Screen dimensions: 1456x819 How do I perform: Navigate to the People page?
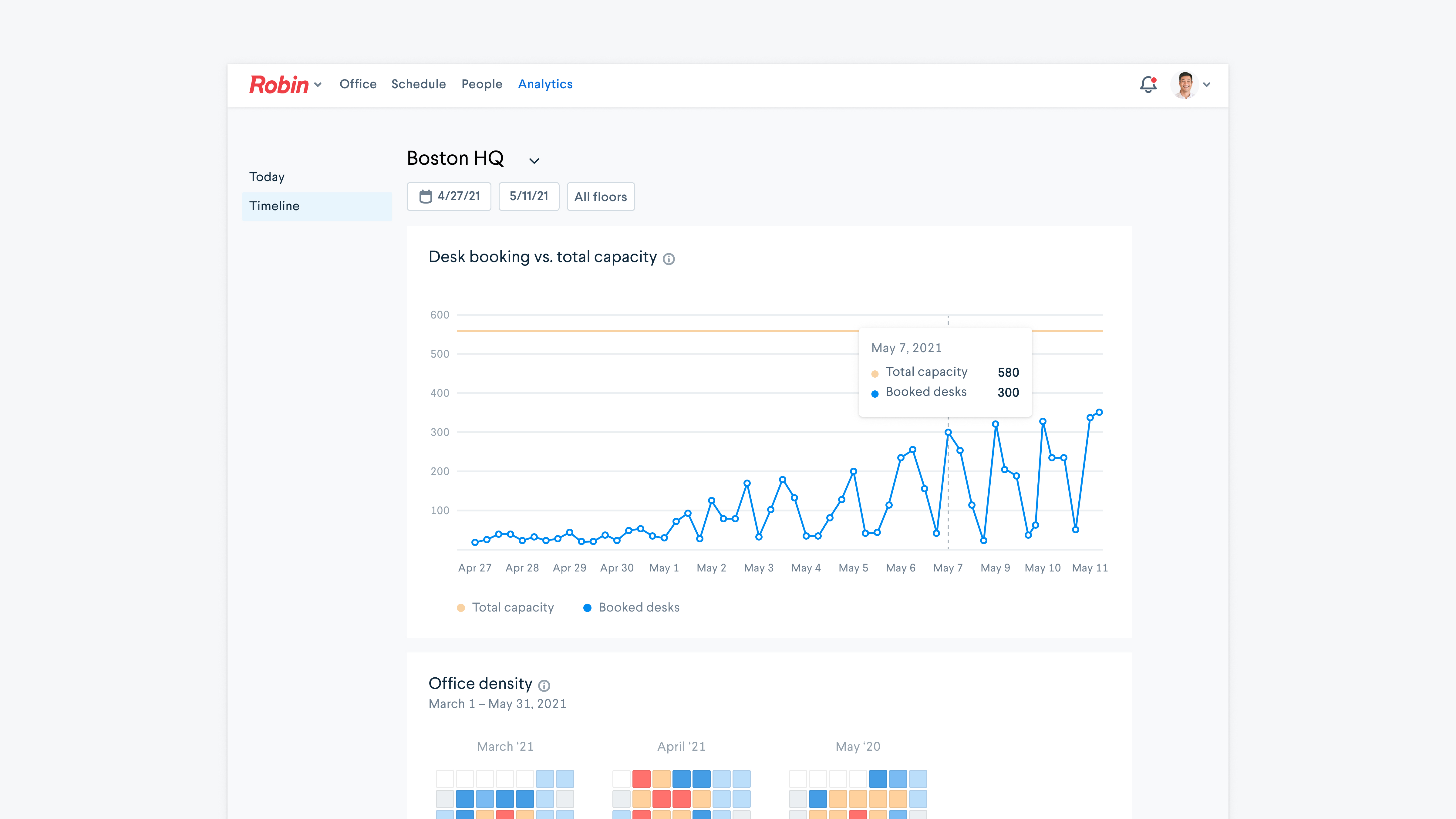(482, 84)
